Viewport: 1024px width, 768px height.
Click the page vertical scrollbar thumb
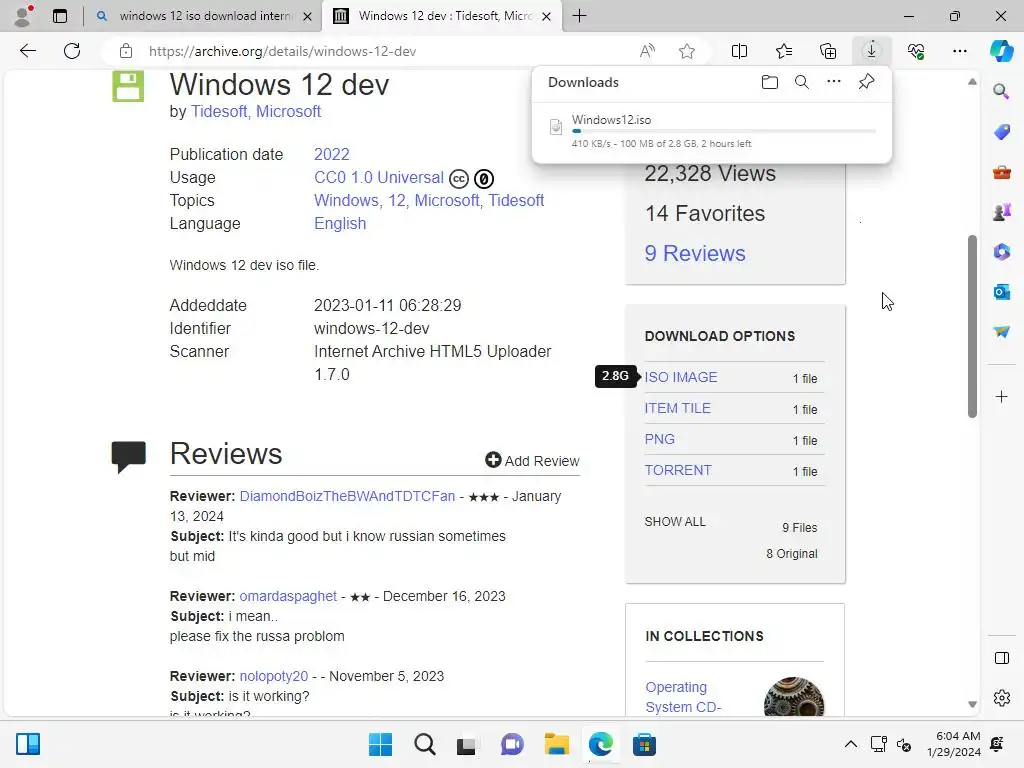click(x=972, y=326)
